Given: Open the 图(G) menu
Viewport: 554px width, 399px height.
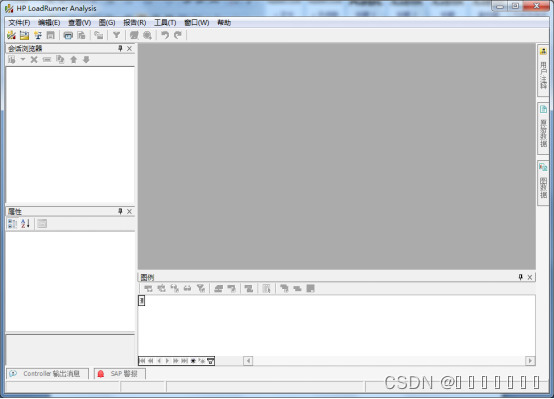Looking at the screenshot, I should click(107, 23).
